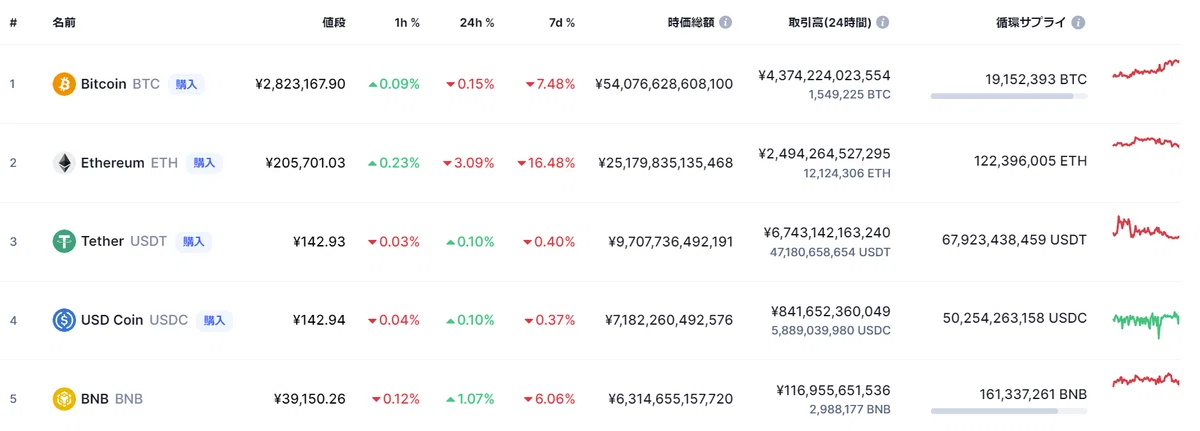Click the 購入 button next to Bitcoin
The height and width of the screenshot is (431, 1200).
coord(186,84)
